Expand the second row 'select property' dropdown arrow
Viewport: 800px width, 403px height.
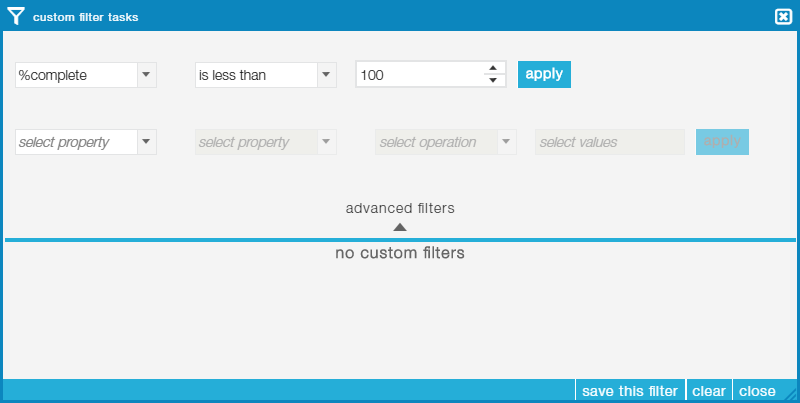point(146,142)
